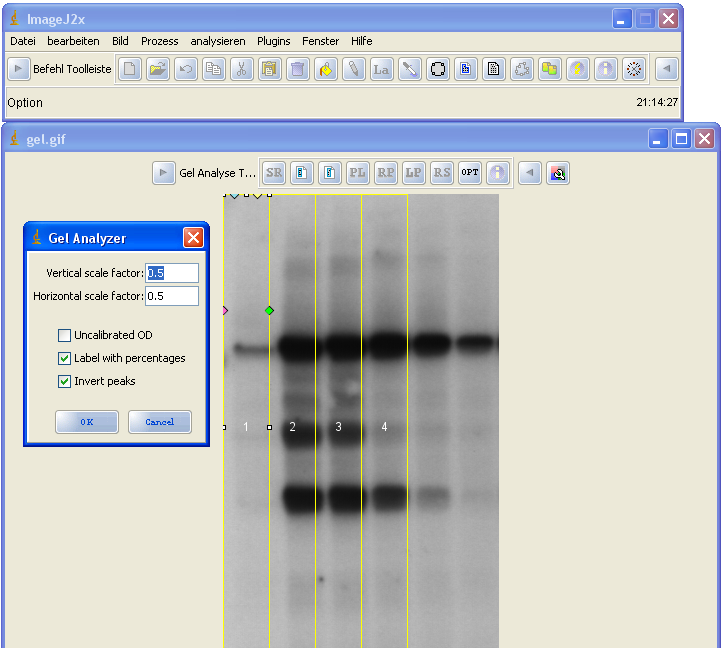721x648 pixels.
Task: Expand the Gel Analyse toolbar play arrow
Action: pos(164,173)
